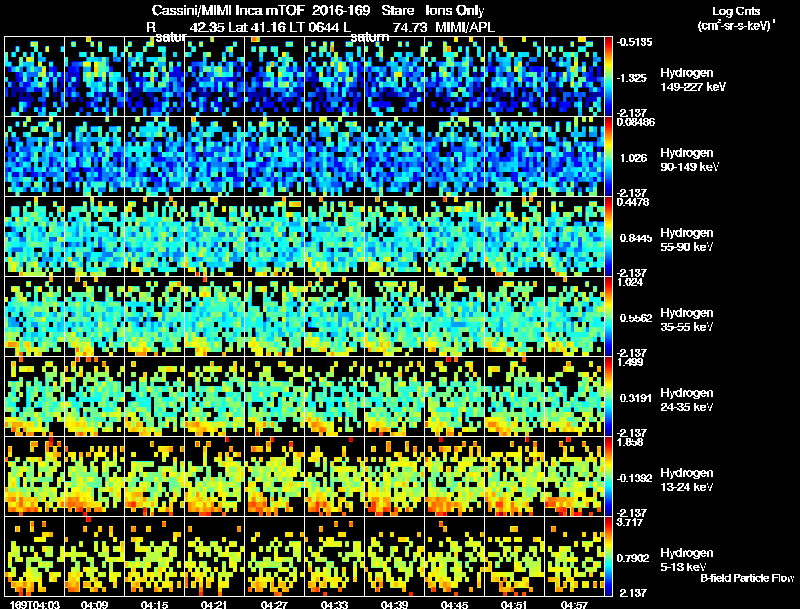
Task: Click the Hydrogen 24-35 keV color scale bar
Action: pyautogui.click(x=608, y=396)
